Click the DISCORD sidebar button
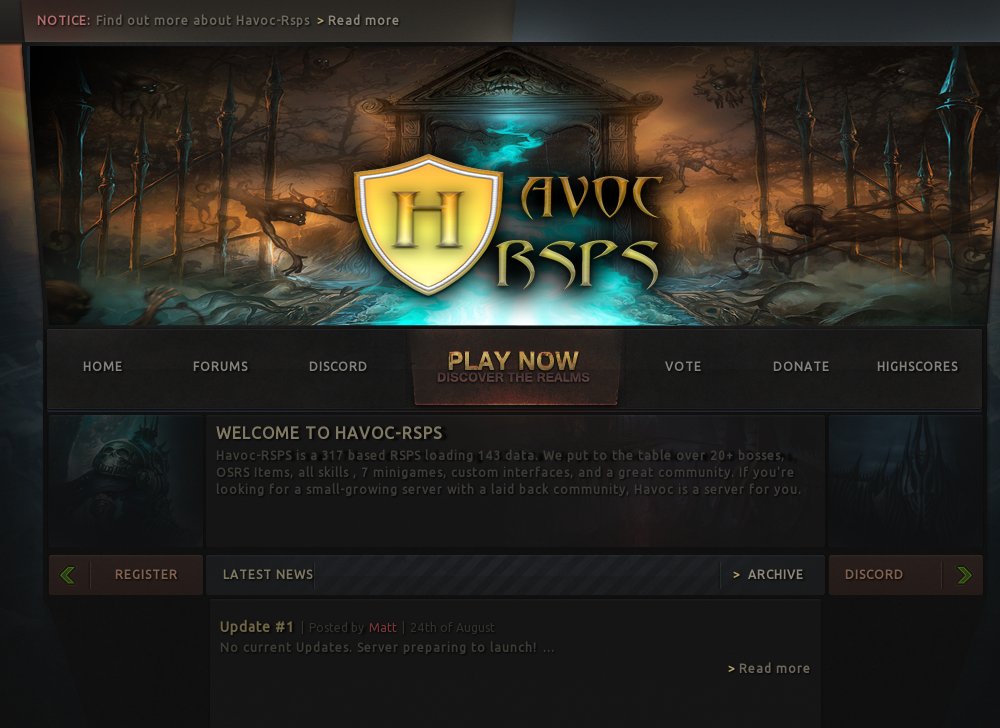This screenshot has width=1000, height=728. tap(873, 574)
